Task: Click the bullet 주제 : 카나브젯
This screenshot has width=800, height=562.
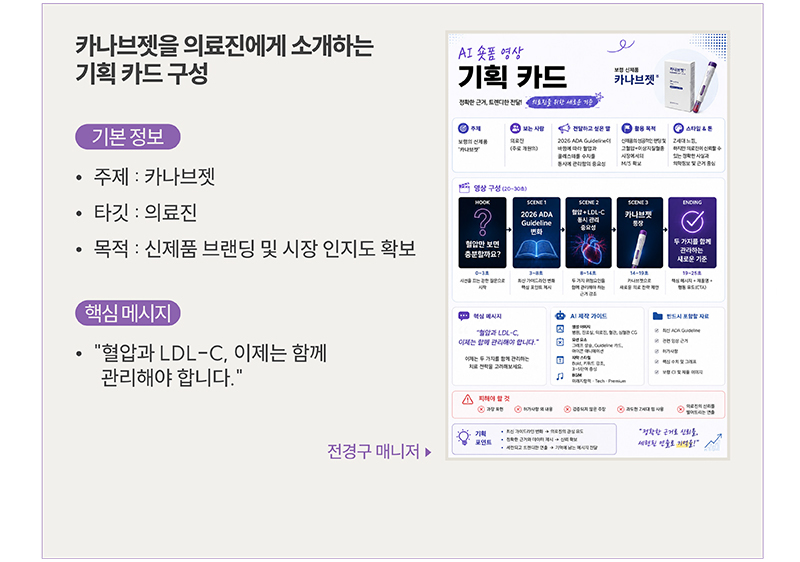Action: (x=154, y=177)
